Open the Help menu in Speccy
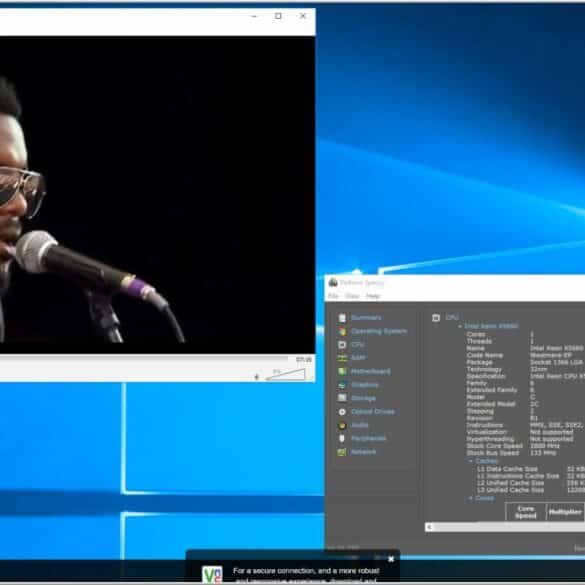585x585 pixels. [373, 296]
